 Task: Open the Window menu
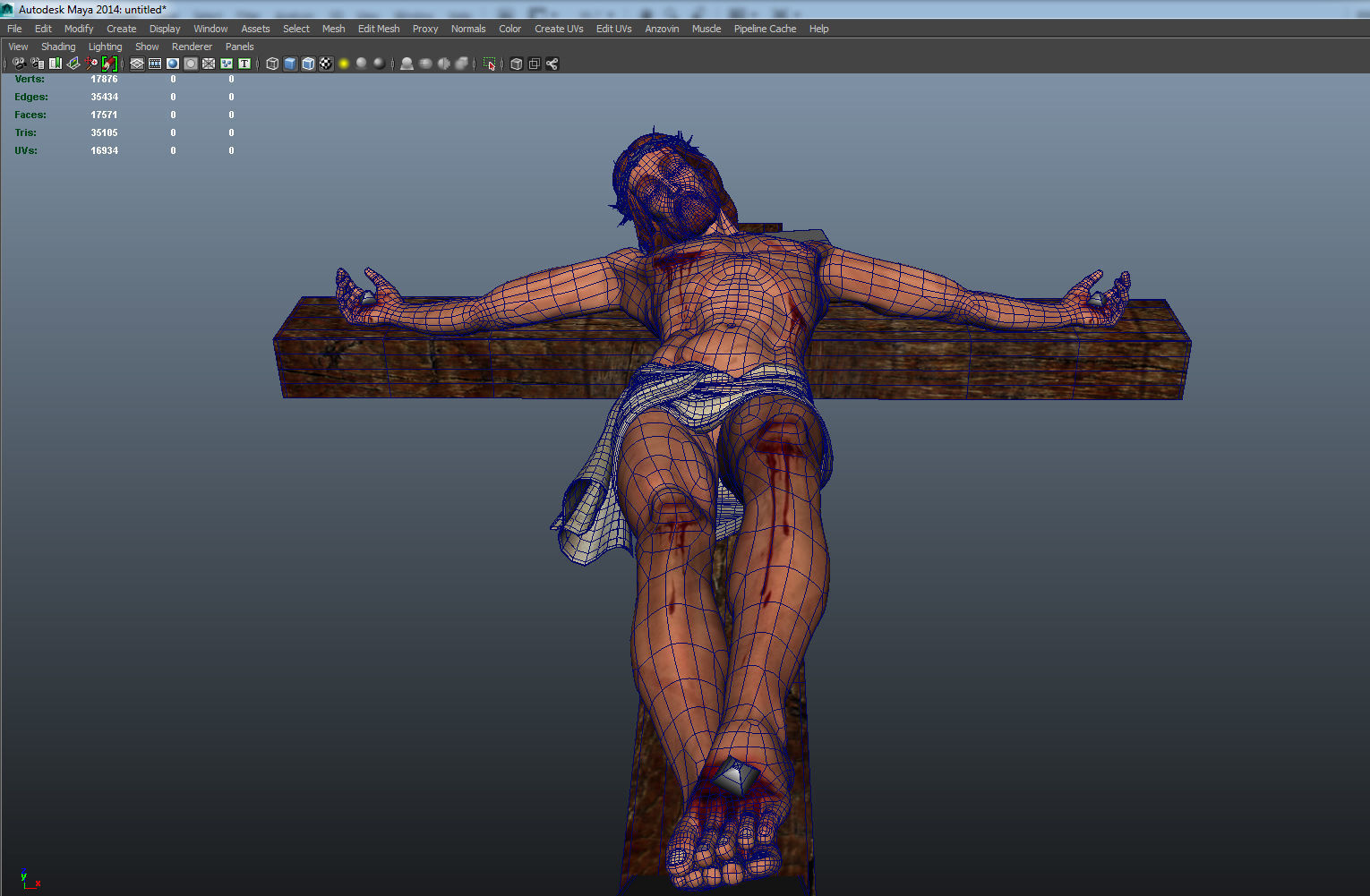pos(210,29)
